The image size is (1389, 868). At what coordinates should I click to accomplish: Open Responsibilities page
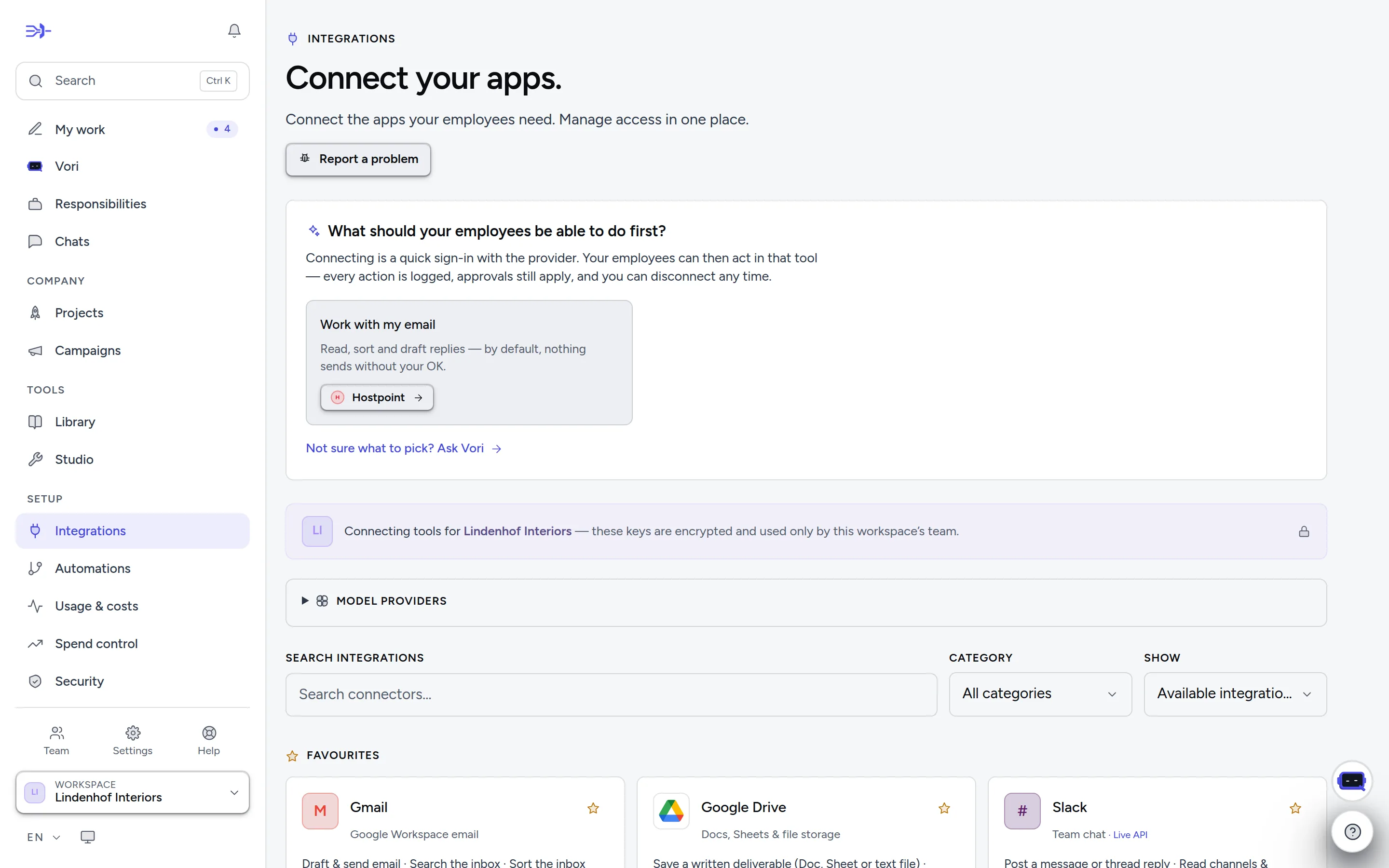133,204
